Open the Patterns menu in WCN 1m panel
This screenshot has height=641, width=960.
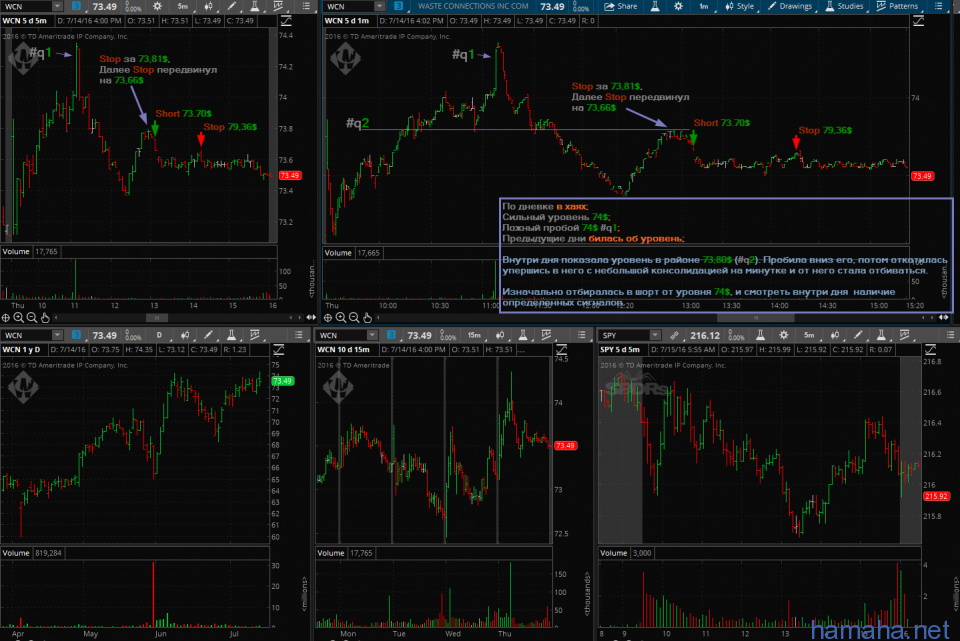point(897,6)
